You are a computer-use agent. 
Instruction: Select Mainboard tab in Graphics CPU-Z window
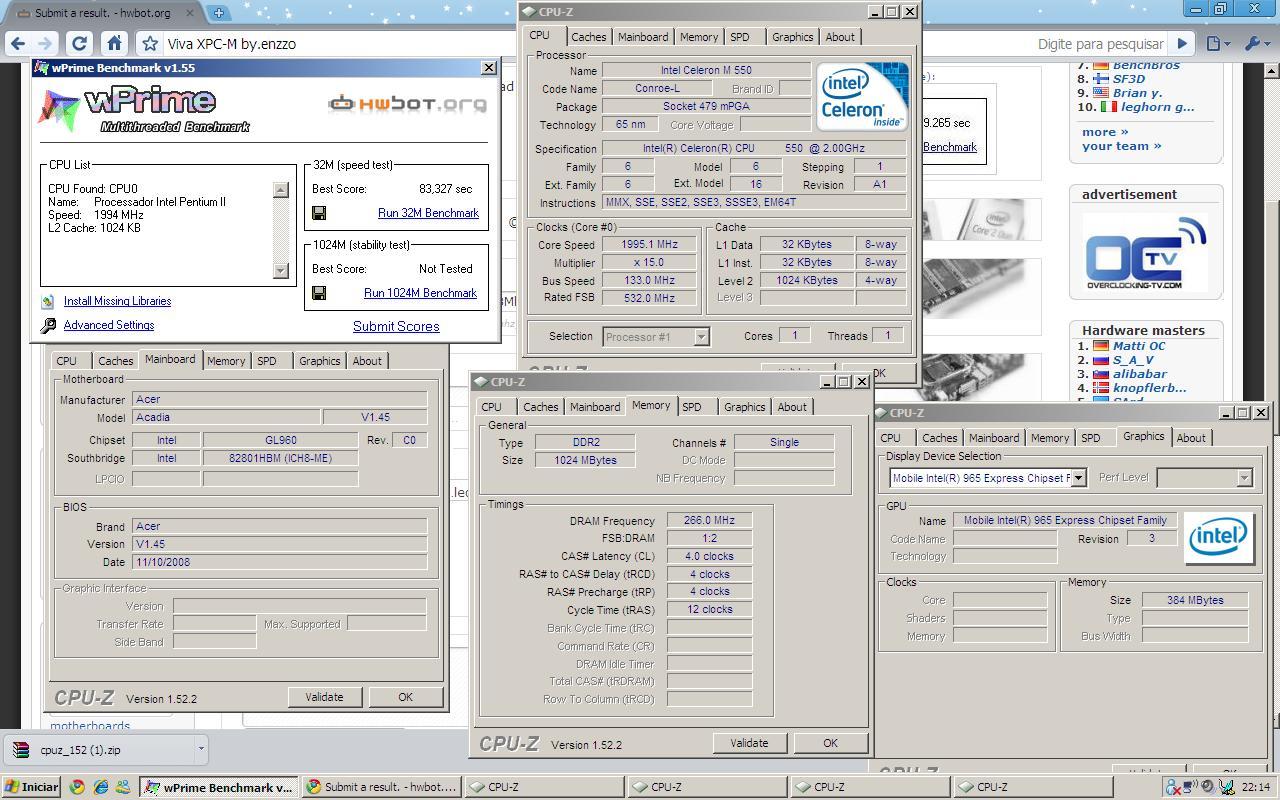pyautogui.click(x=994, y=438)
